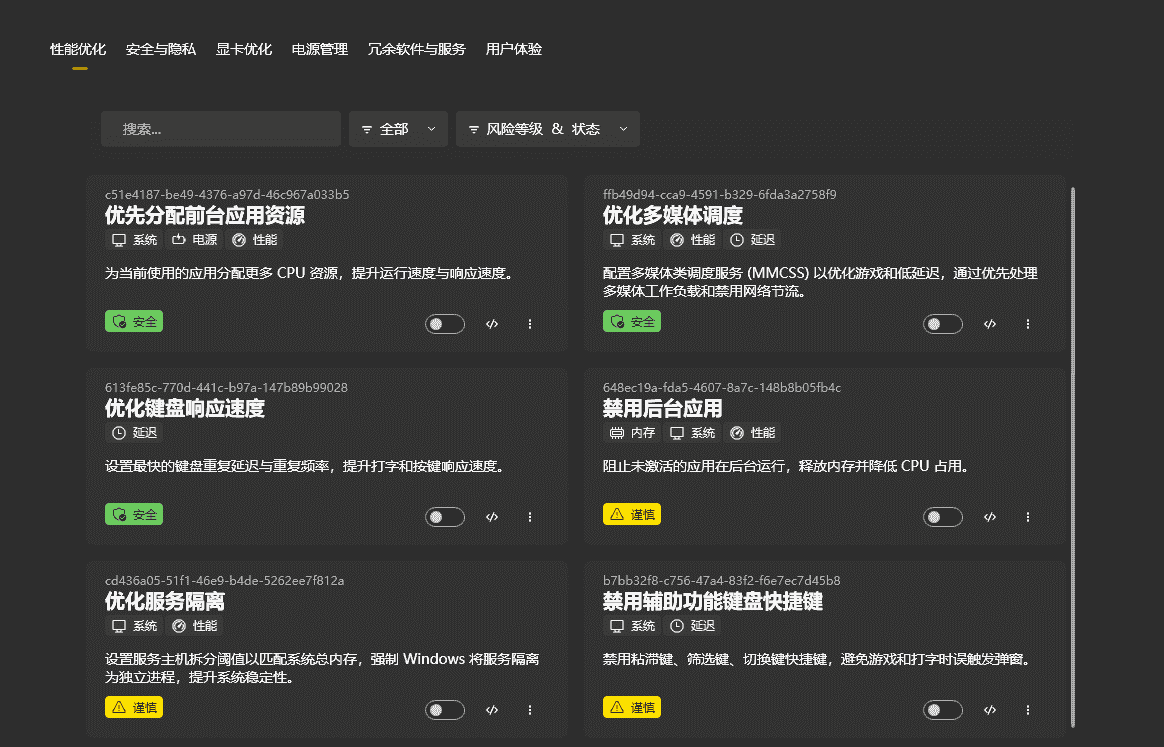Click 系统 tag on 优化服务隔离 card

point(134,626)
